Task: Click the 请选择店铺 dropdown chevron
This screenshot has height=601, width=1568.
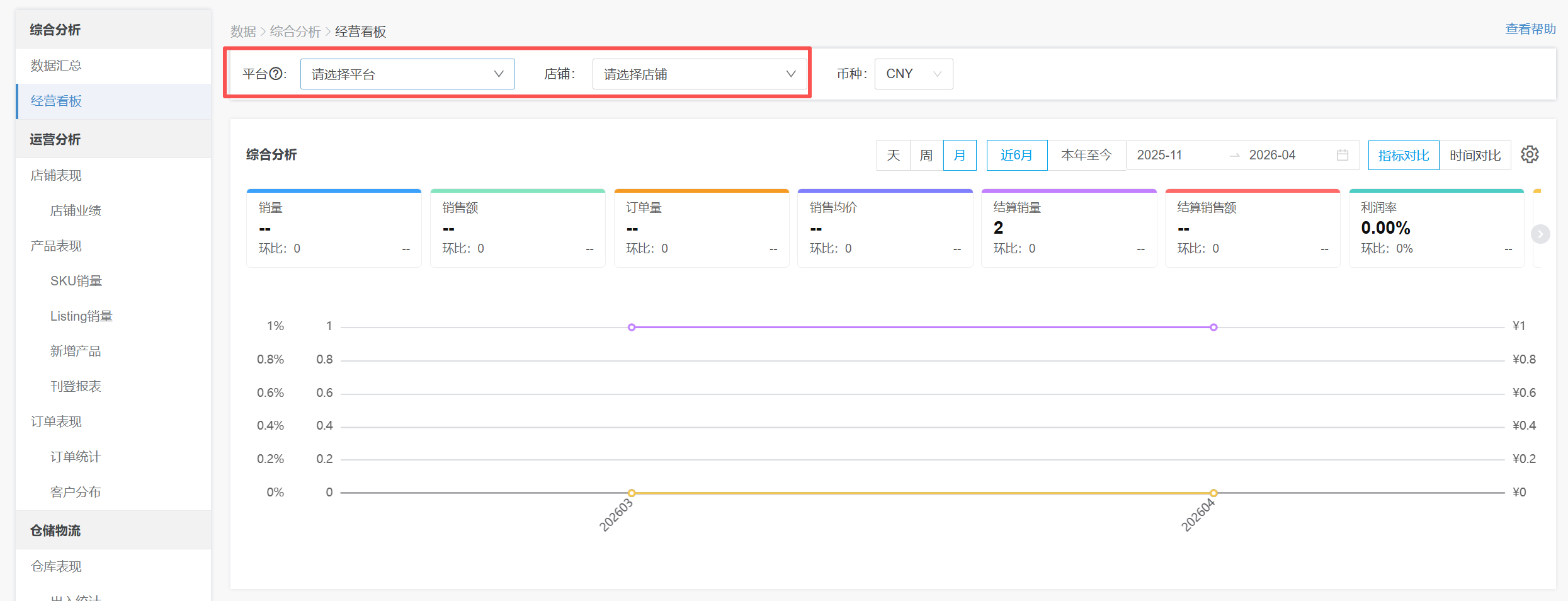Action: coord(791,74)
